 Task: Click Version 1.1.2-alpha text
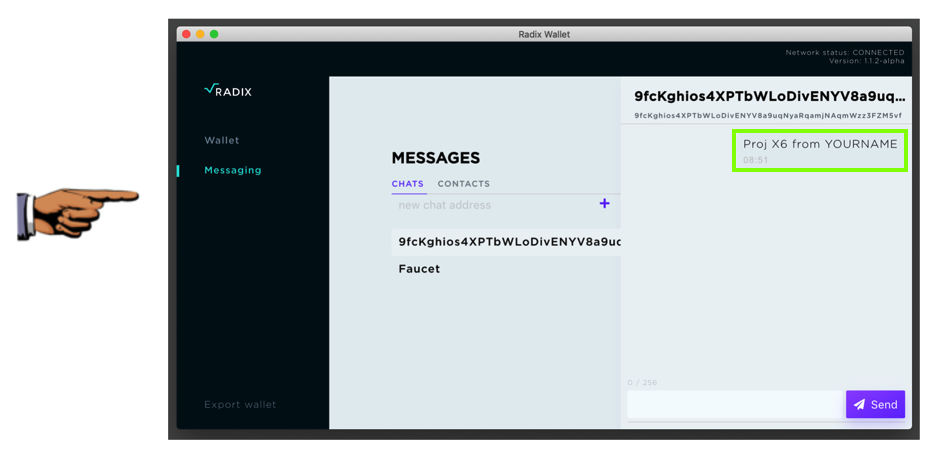click(x=866, y=61)
